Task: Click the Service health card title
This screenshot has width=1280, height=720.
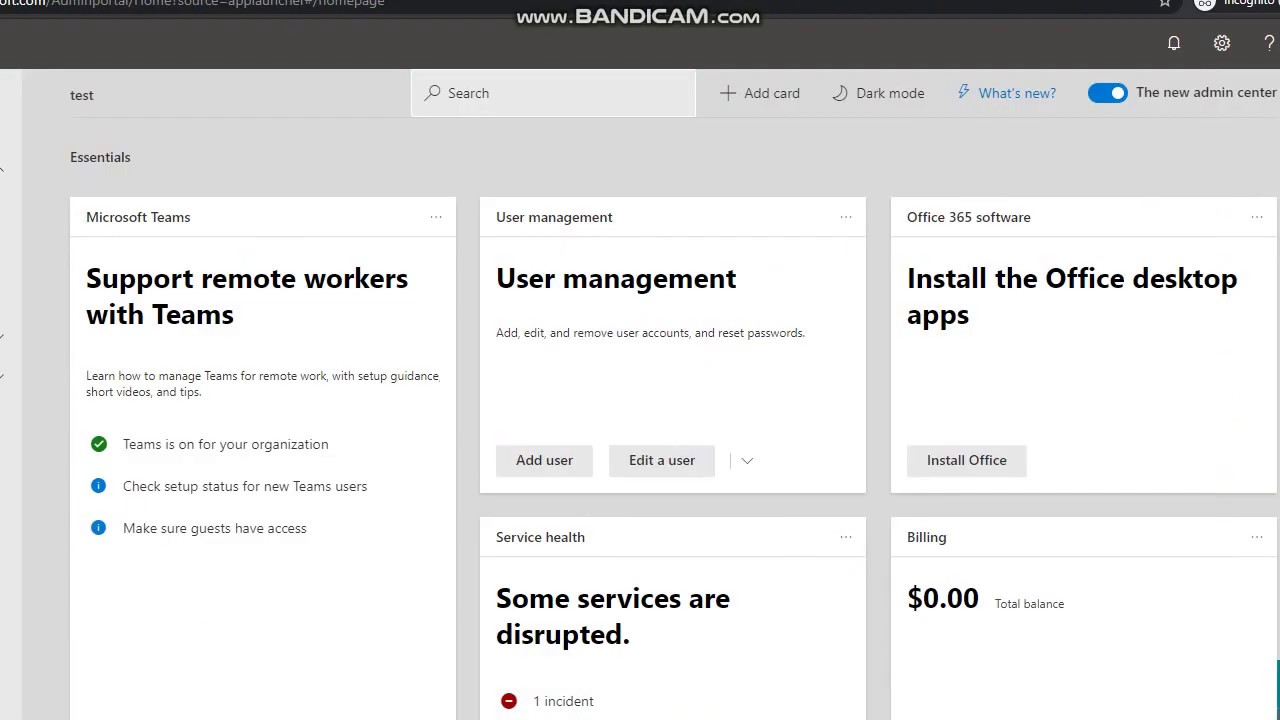Action: (540, 537)
